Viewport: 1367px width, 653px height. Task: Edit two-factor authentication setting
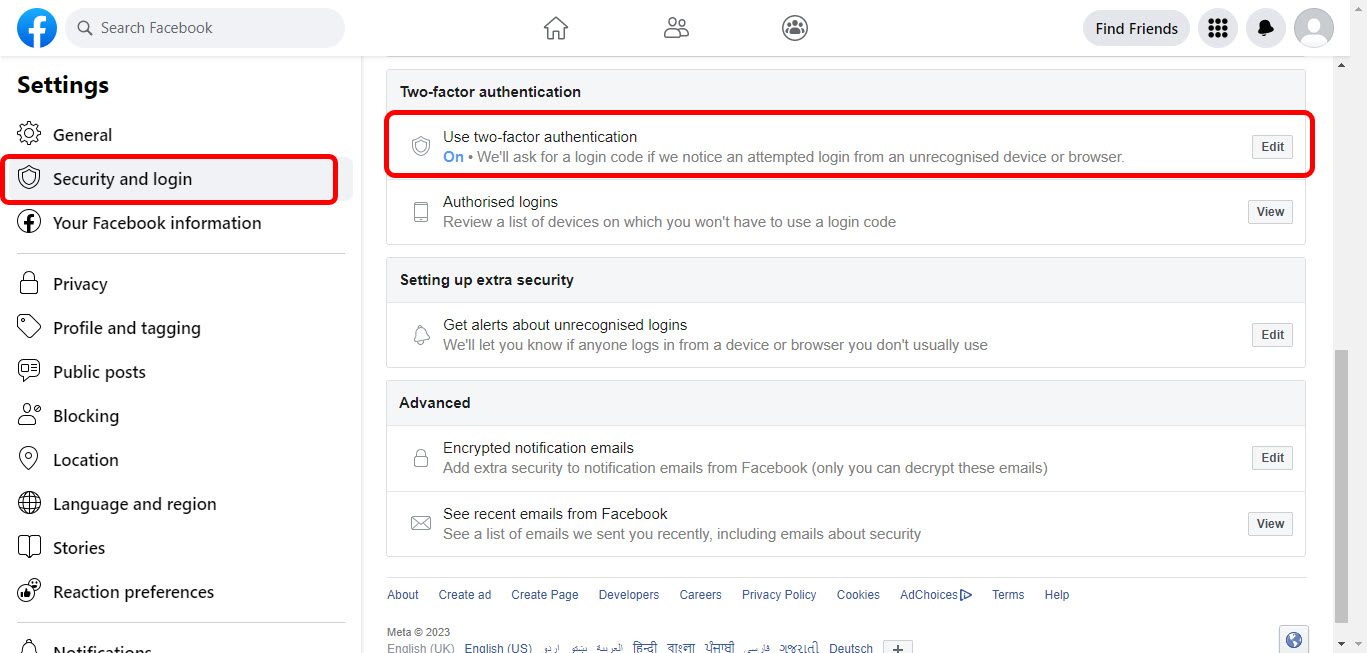(1272, 146)
